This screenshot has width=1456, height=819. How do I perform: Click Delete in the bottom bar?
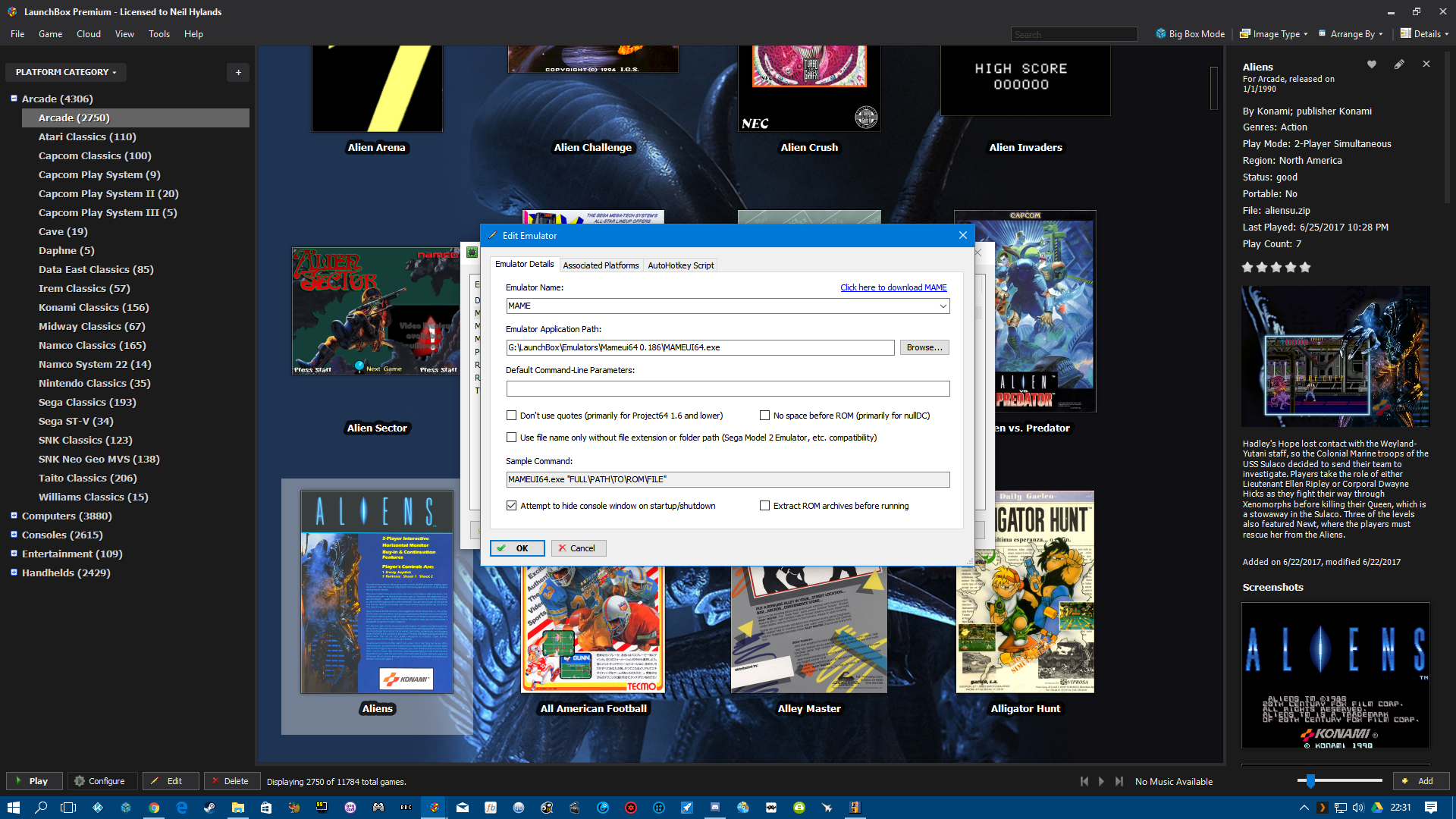coord(231,781)
